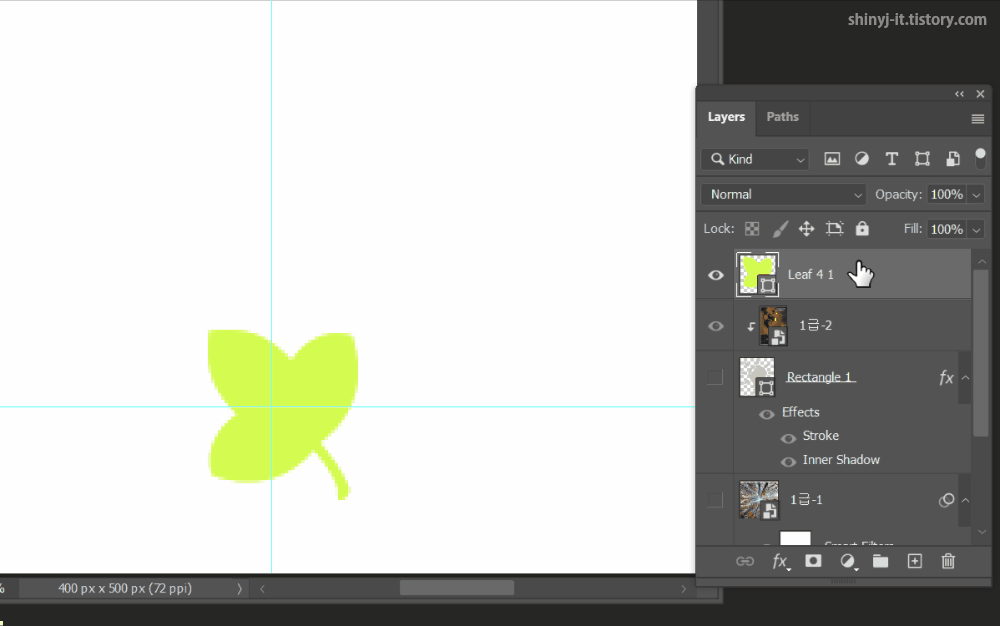Filter for adjustment layers icon

(862, 159)
